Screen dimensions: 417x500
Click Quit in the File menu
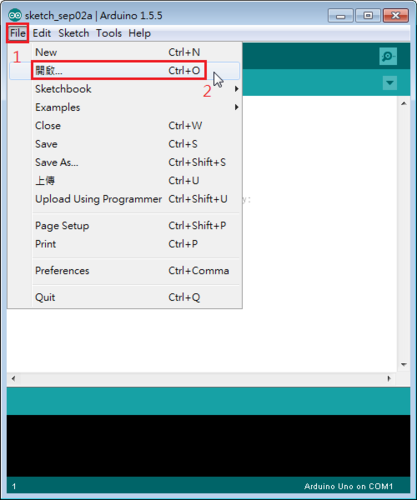tap(124, 297)
